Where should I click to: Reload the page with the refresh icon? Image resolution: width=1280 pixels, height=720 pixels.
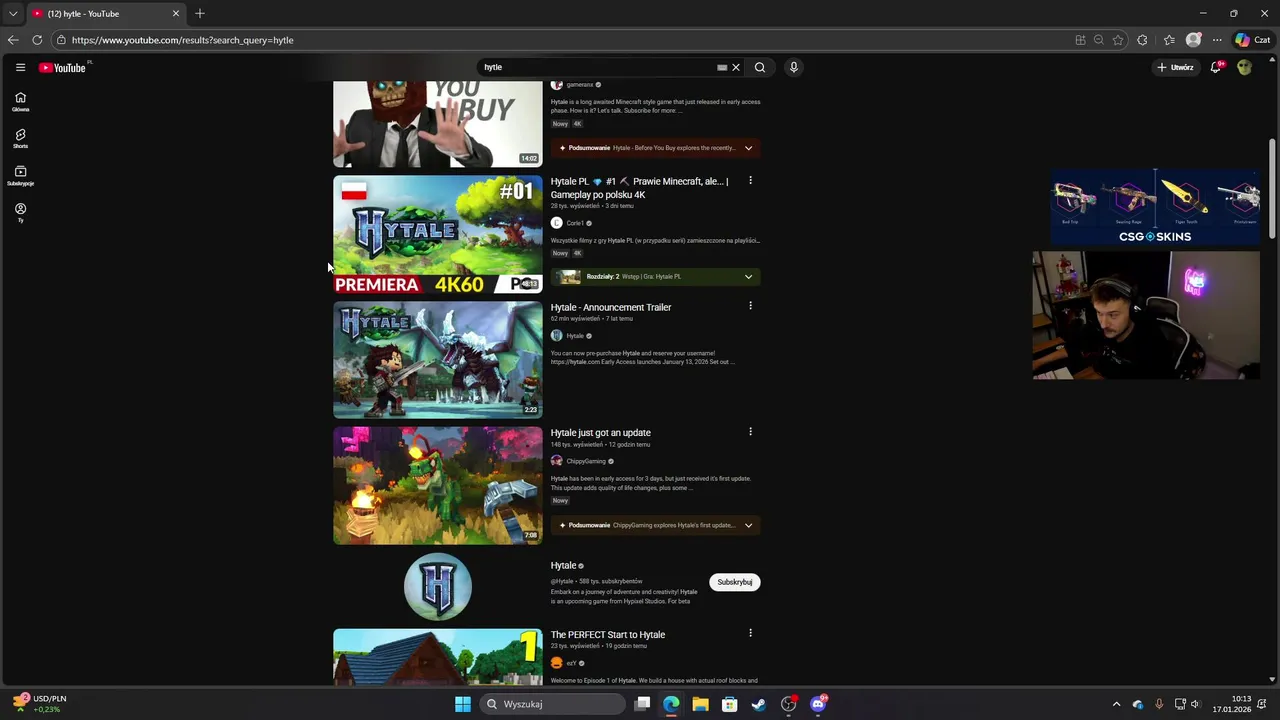pos(37,40)
